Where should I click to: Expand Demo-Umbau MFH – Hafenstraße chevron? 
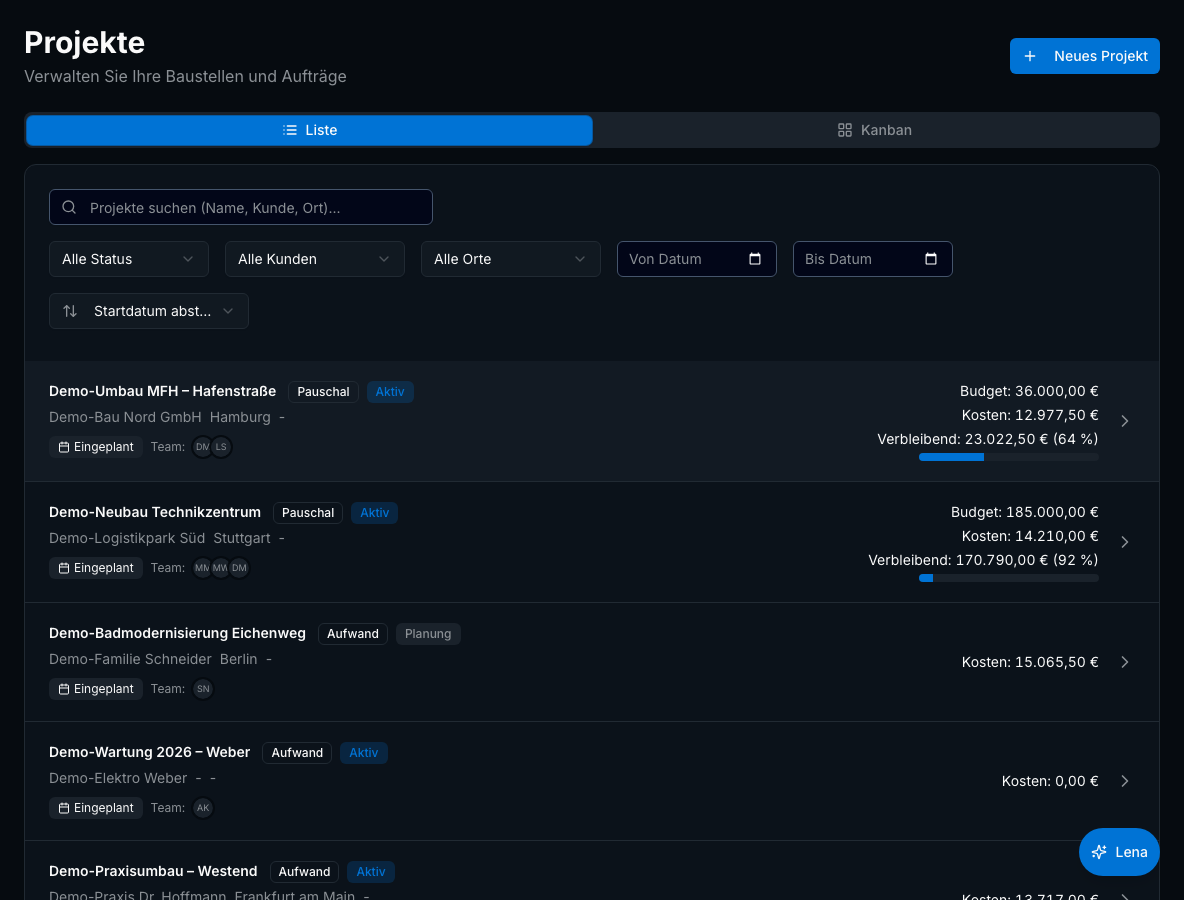point(1124,421)
